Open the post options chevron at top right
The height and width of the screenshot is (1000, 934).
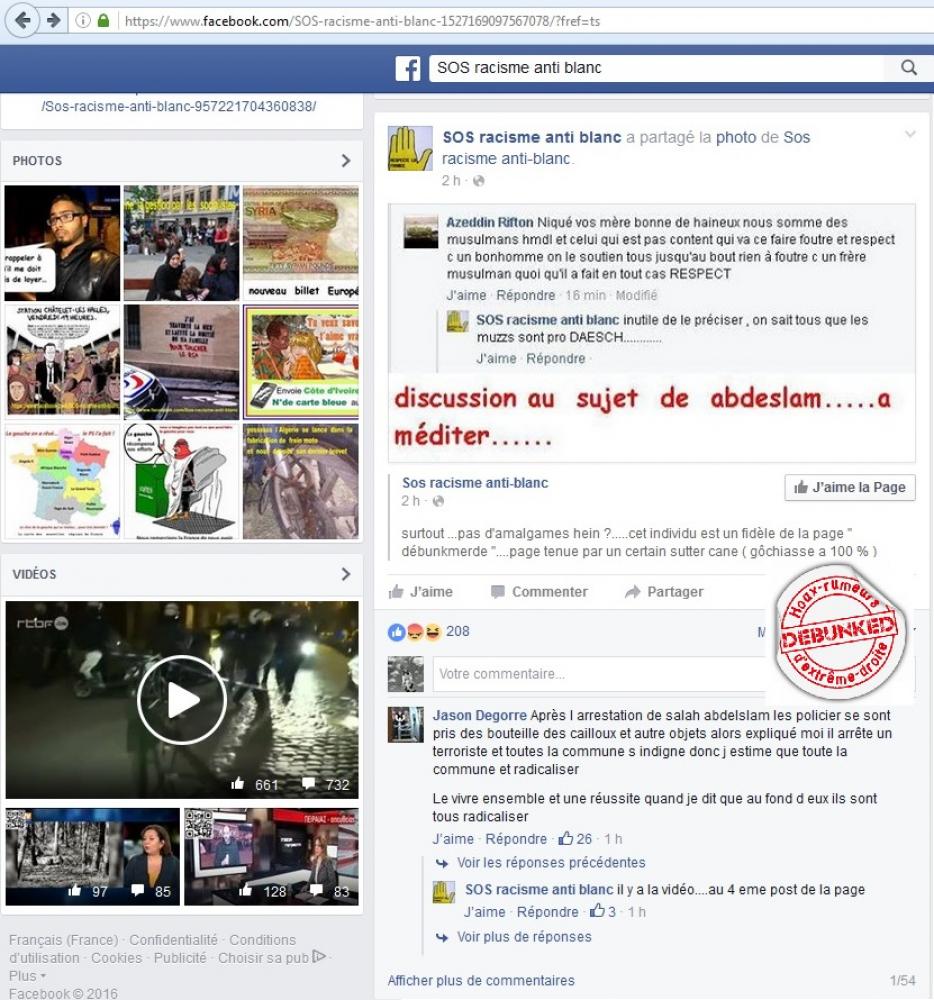click(x=910, y=134)
